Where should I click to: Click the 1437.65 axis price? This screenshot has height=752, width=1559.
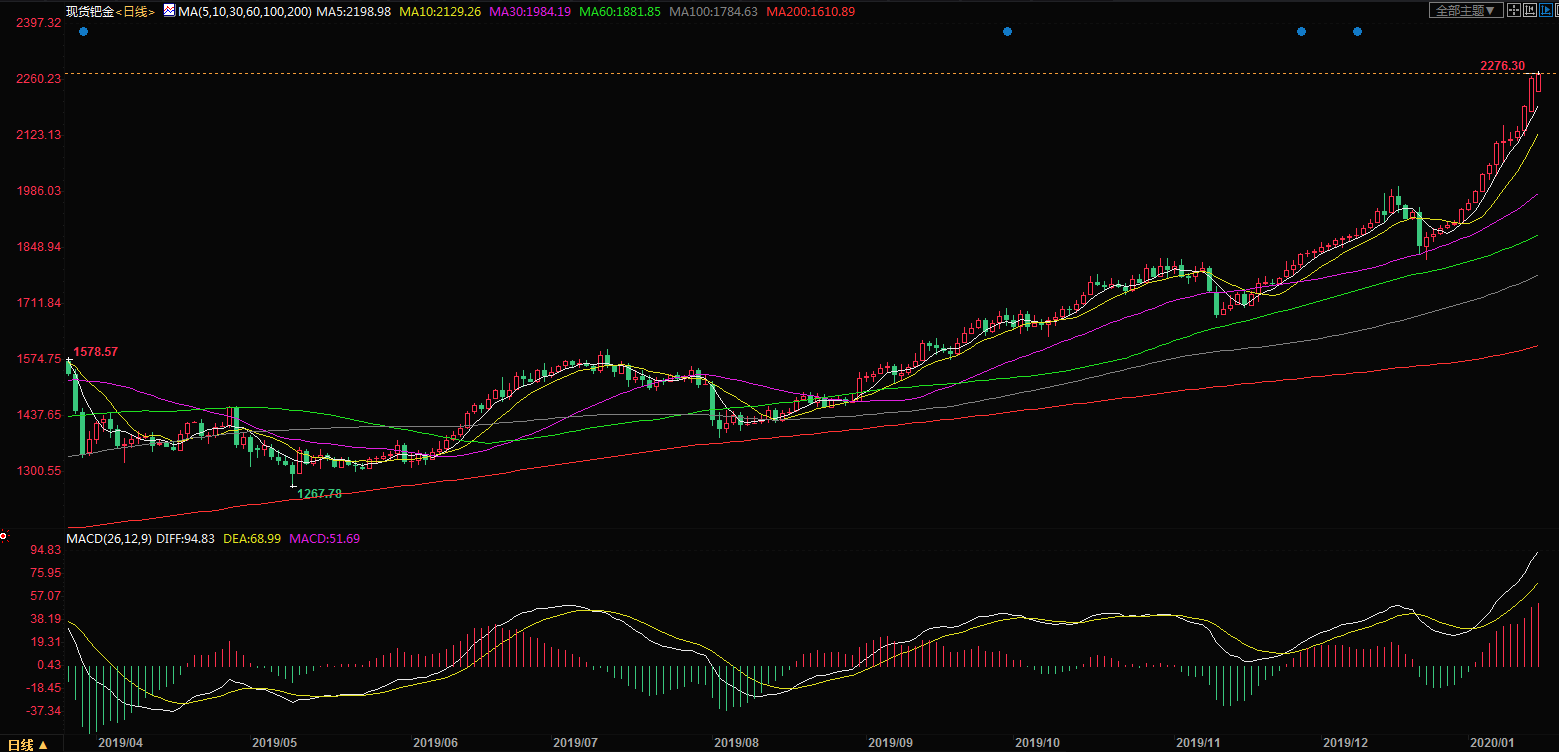[x=40, y=415]
